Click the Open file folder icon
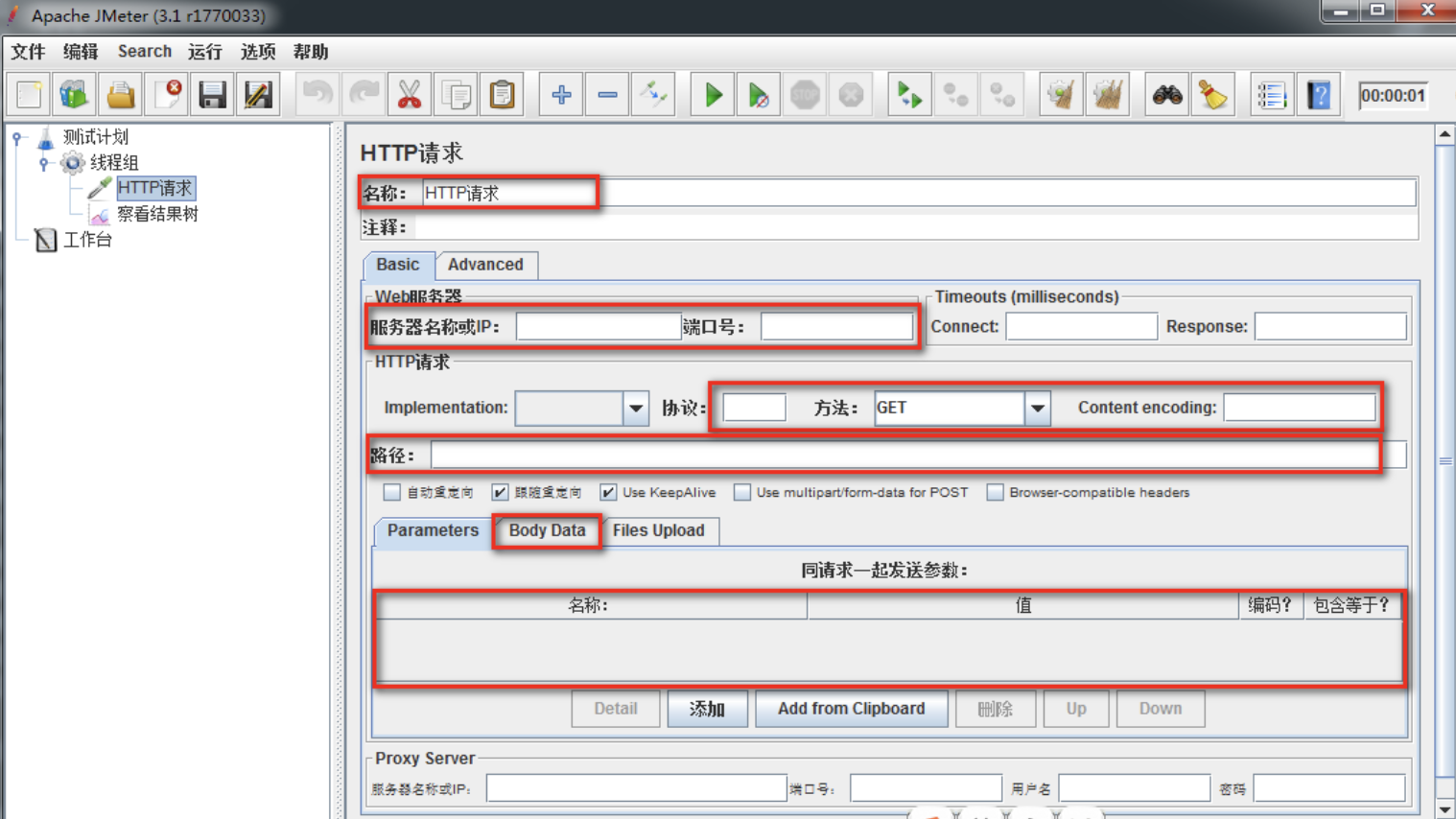The height and width of the screenshot is (819, 1456). coord(121,95)
